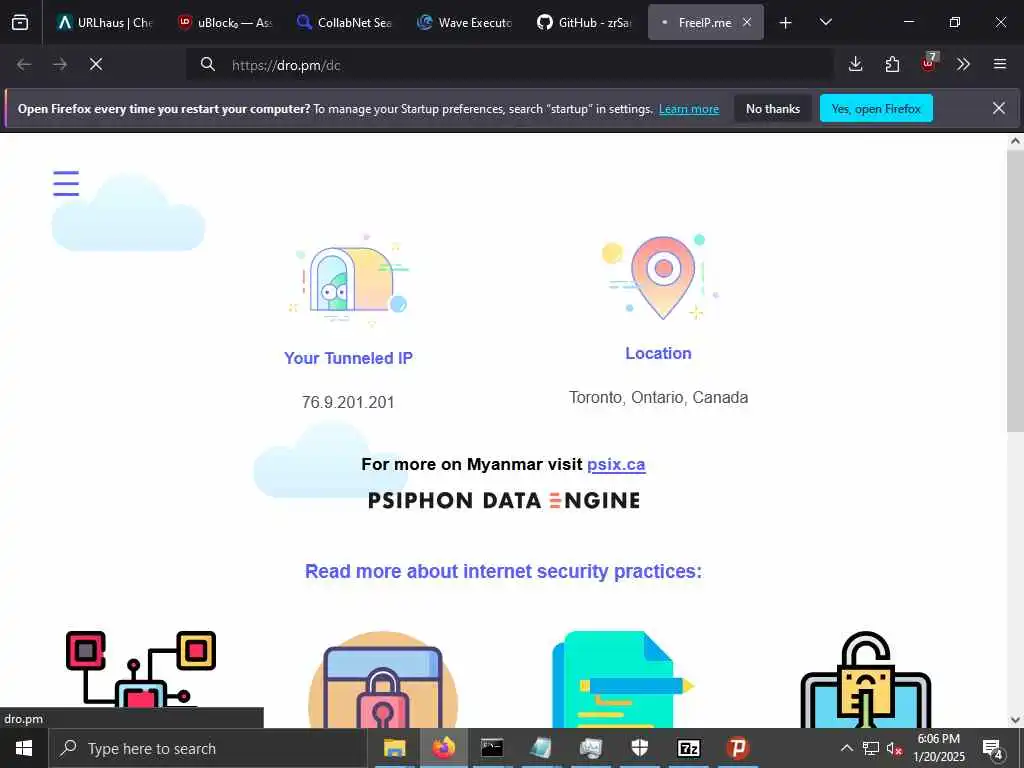Click the Psiphon Data Engine logo
1024x768 pixels.
(504, 500)
